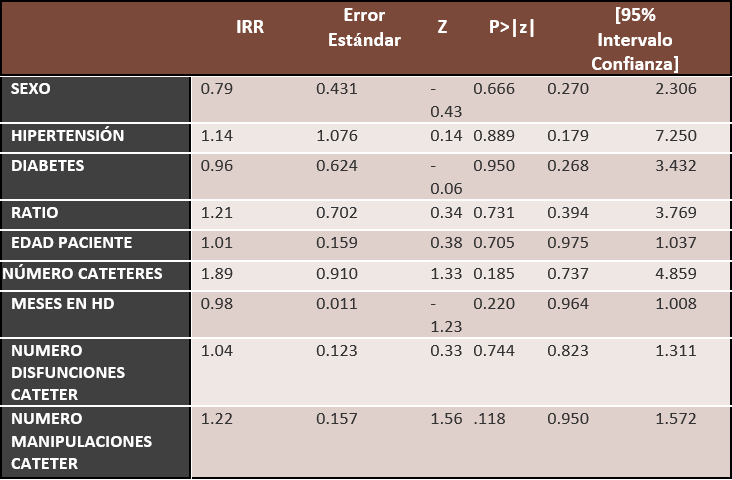Click the HIPERTENSIÓN row label
This screenshot has height=480, width=732.
68,136
